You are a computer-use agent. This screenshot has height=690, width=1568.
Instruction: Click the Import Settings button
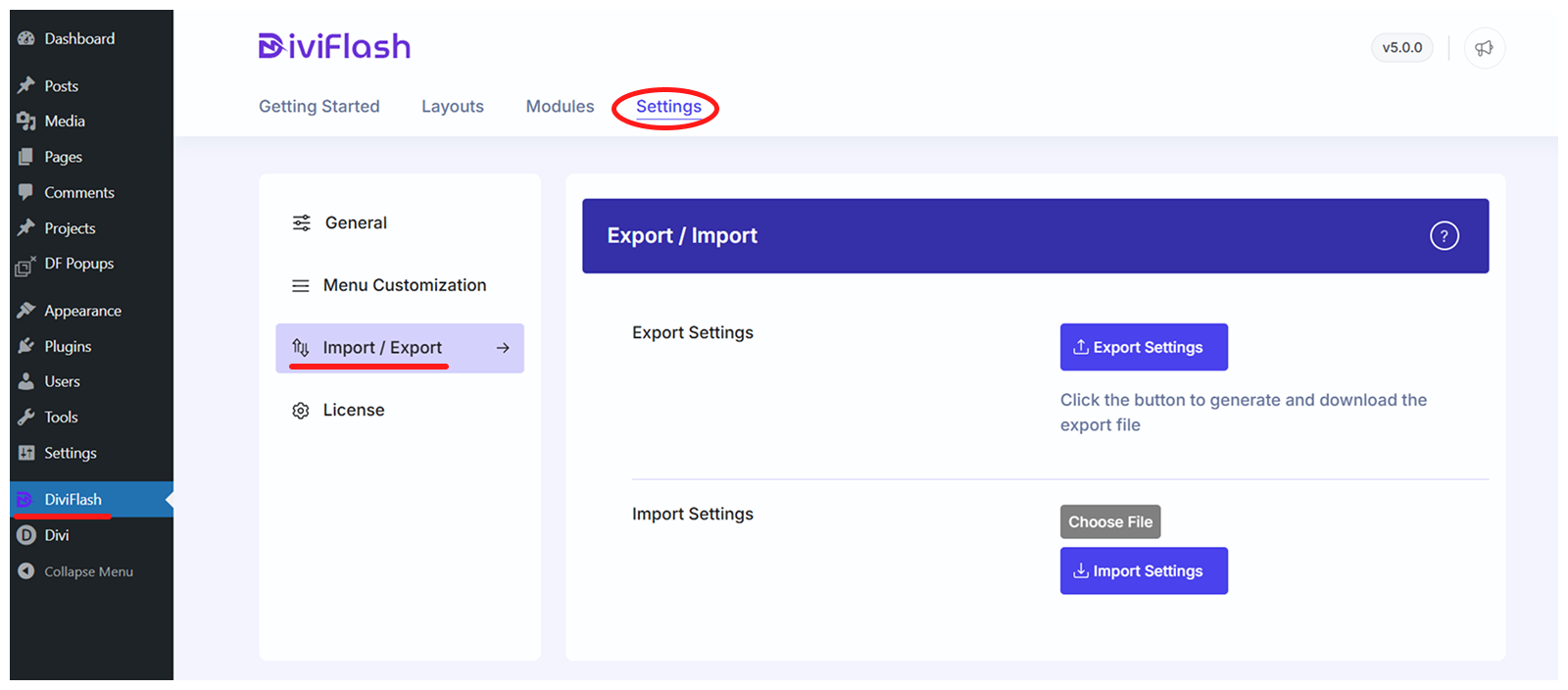pyautogui.click(x=1143, y=570)
